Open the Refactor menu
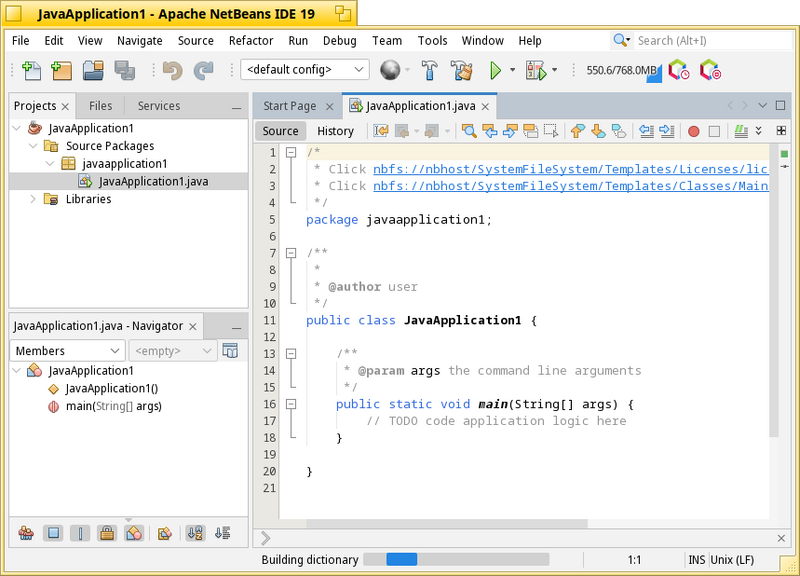This screenshot has width=800, height=576. point(251,41)
